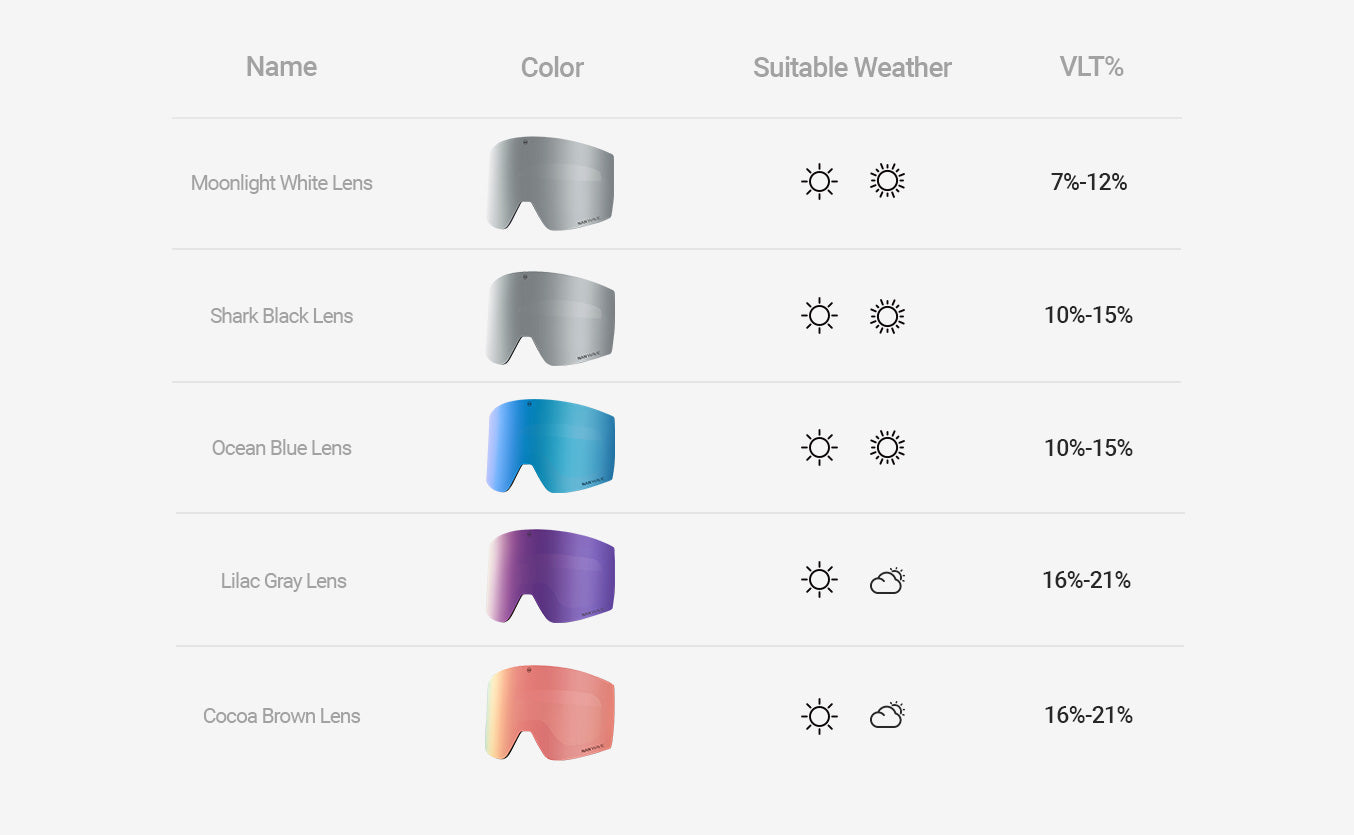Select the Ocean Blue lens swatch
Screen dimensions: 1354x835
click(x=551, y=447)
